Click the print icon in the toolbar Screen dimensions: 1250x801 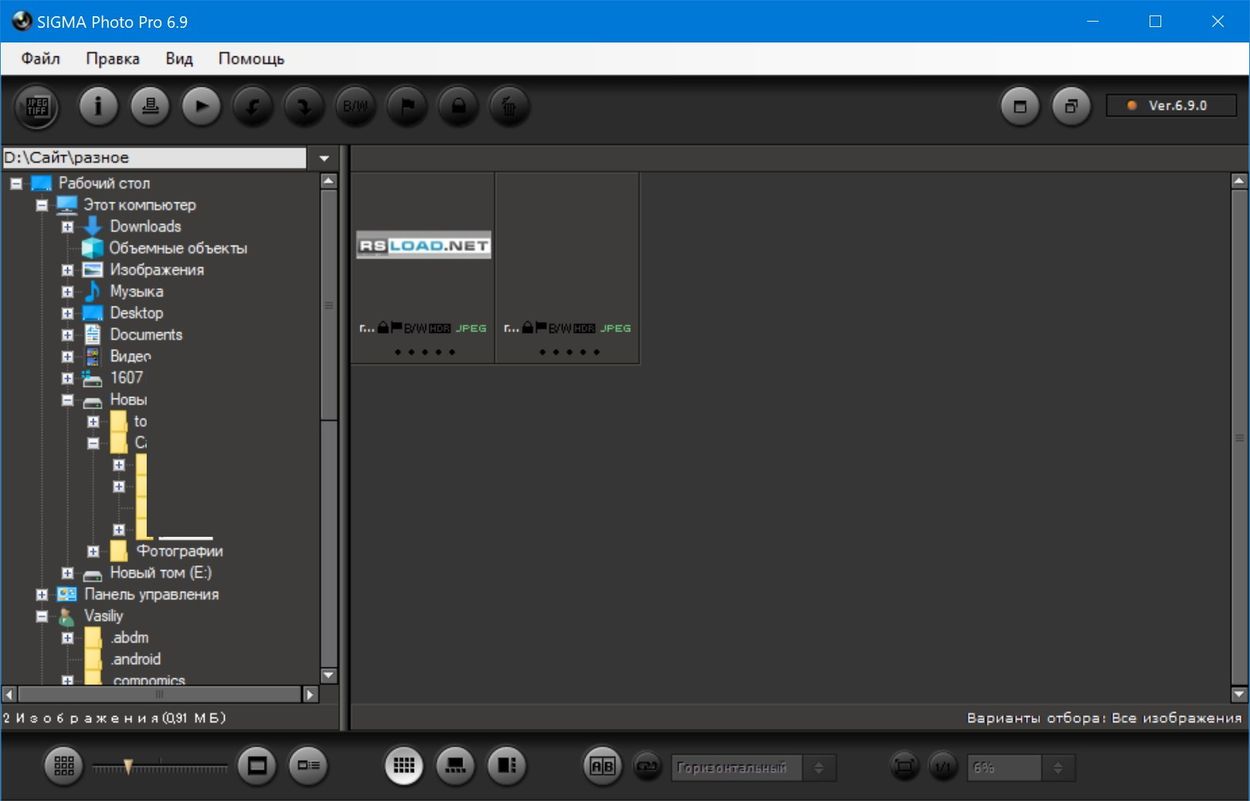click(150, 105)
